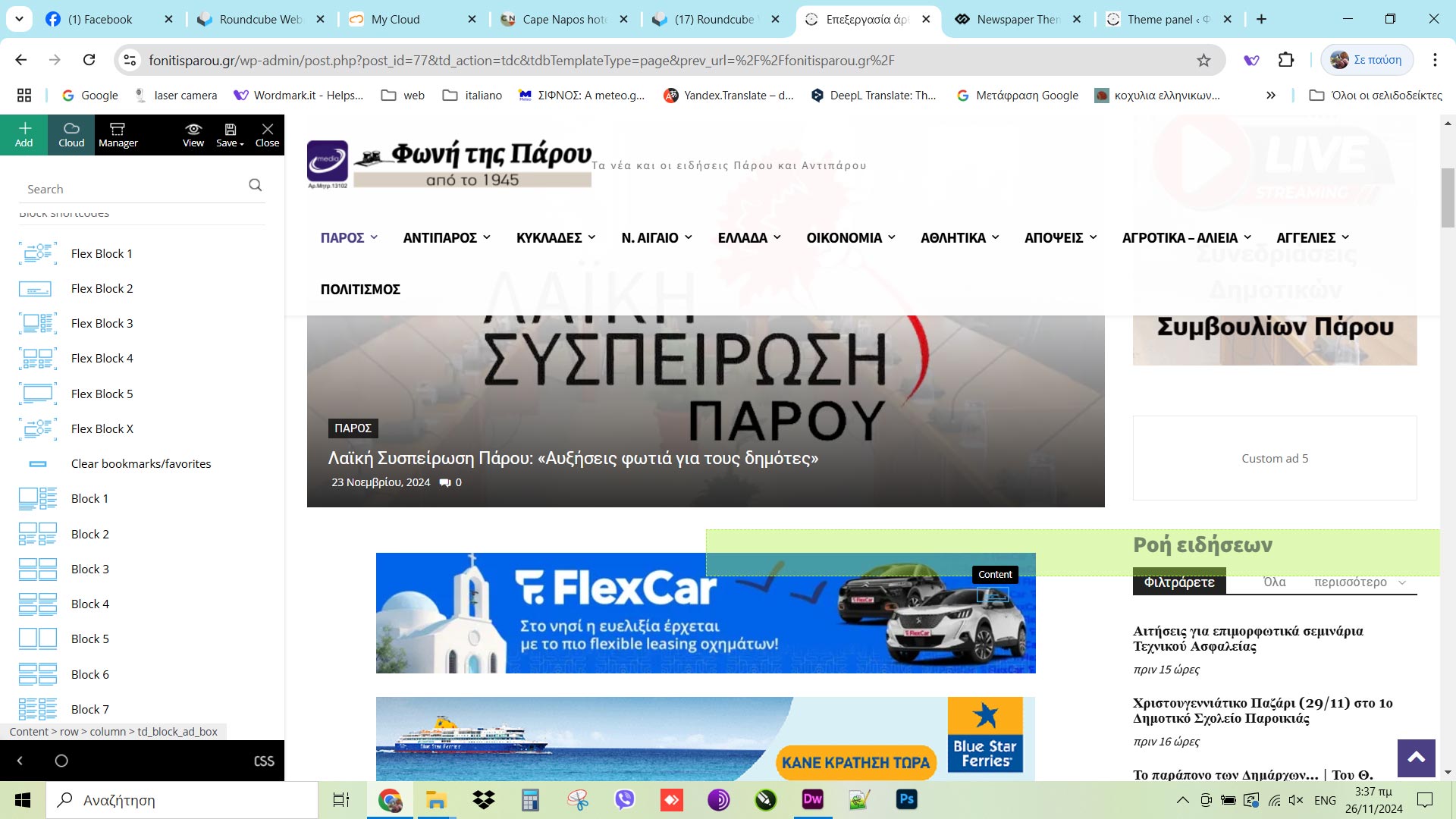Click the scroll-to-top arrow button

[x=1416, y=758]
